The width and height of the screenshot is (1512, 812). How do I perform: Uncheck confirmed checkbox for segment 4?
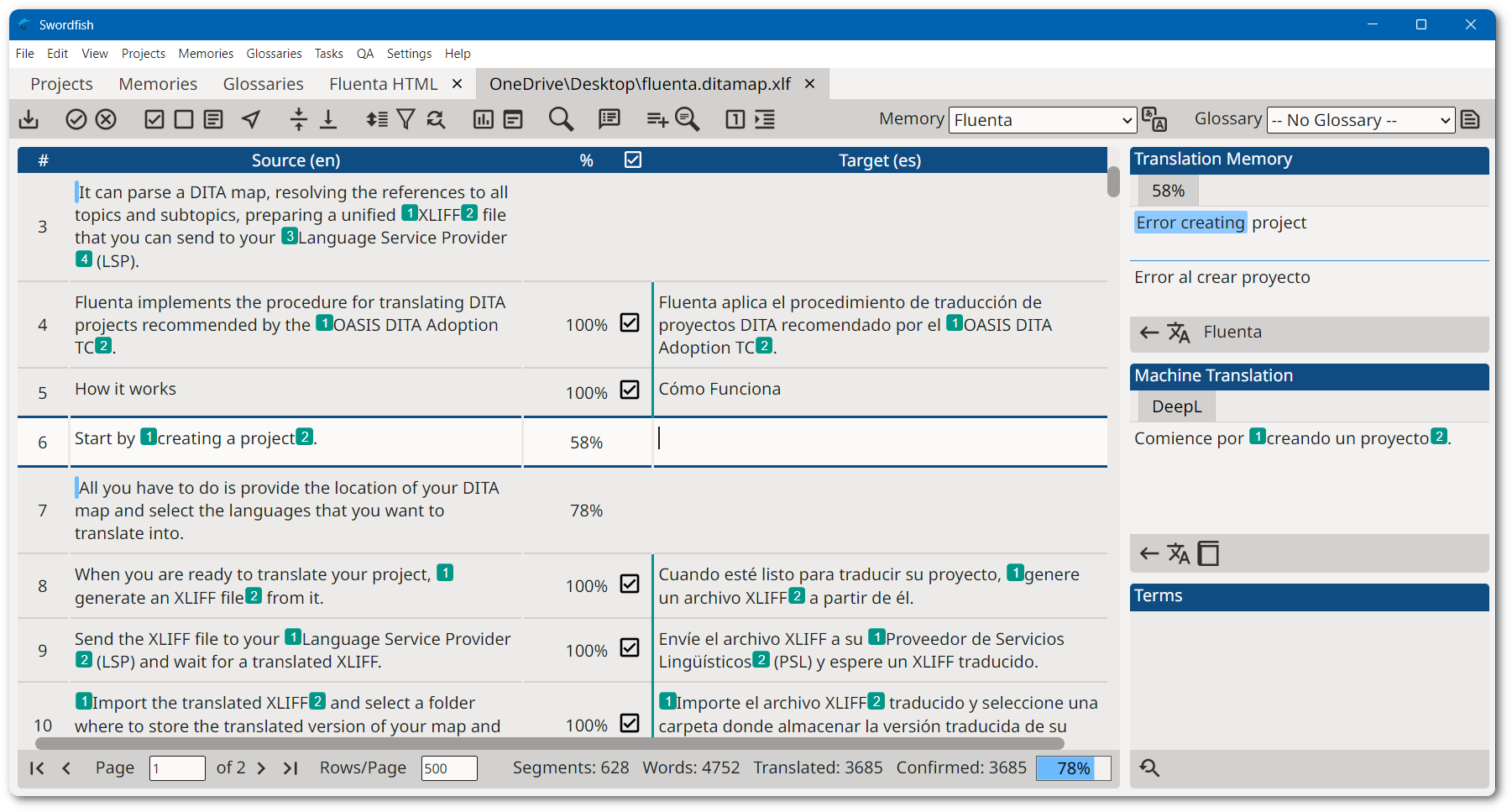[630, 322]
